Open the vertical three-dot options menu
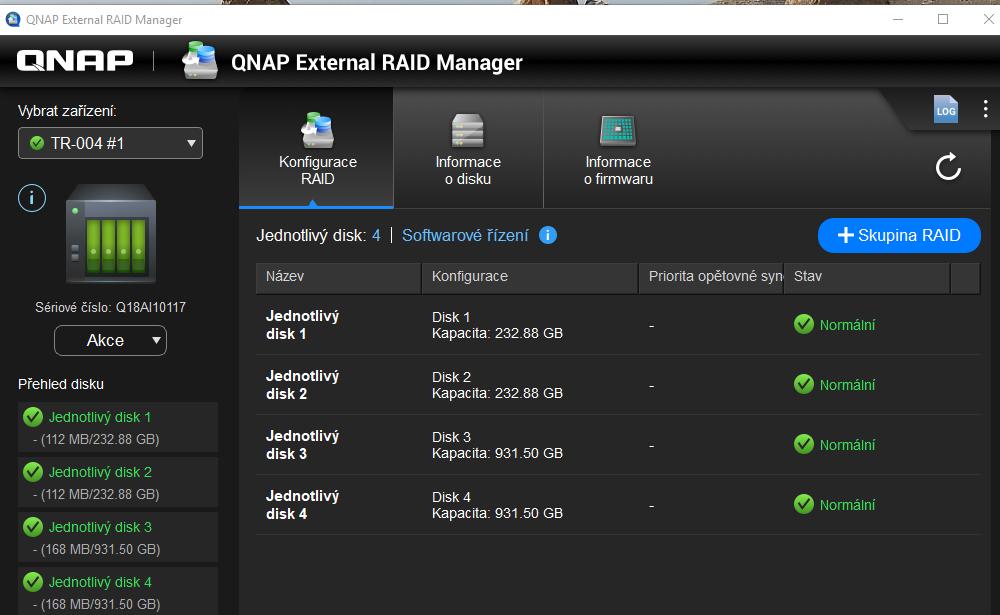This screenshot has height=615, width=1000. tap(985, 108)
